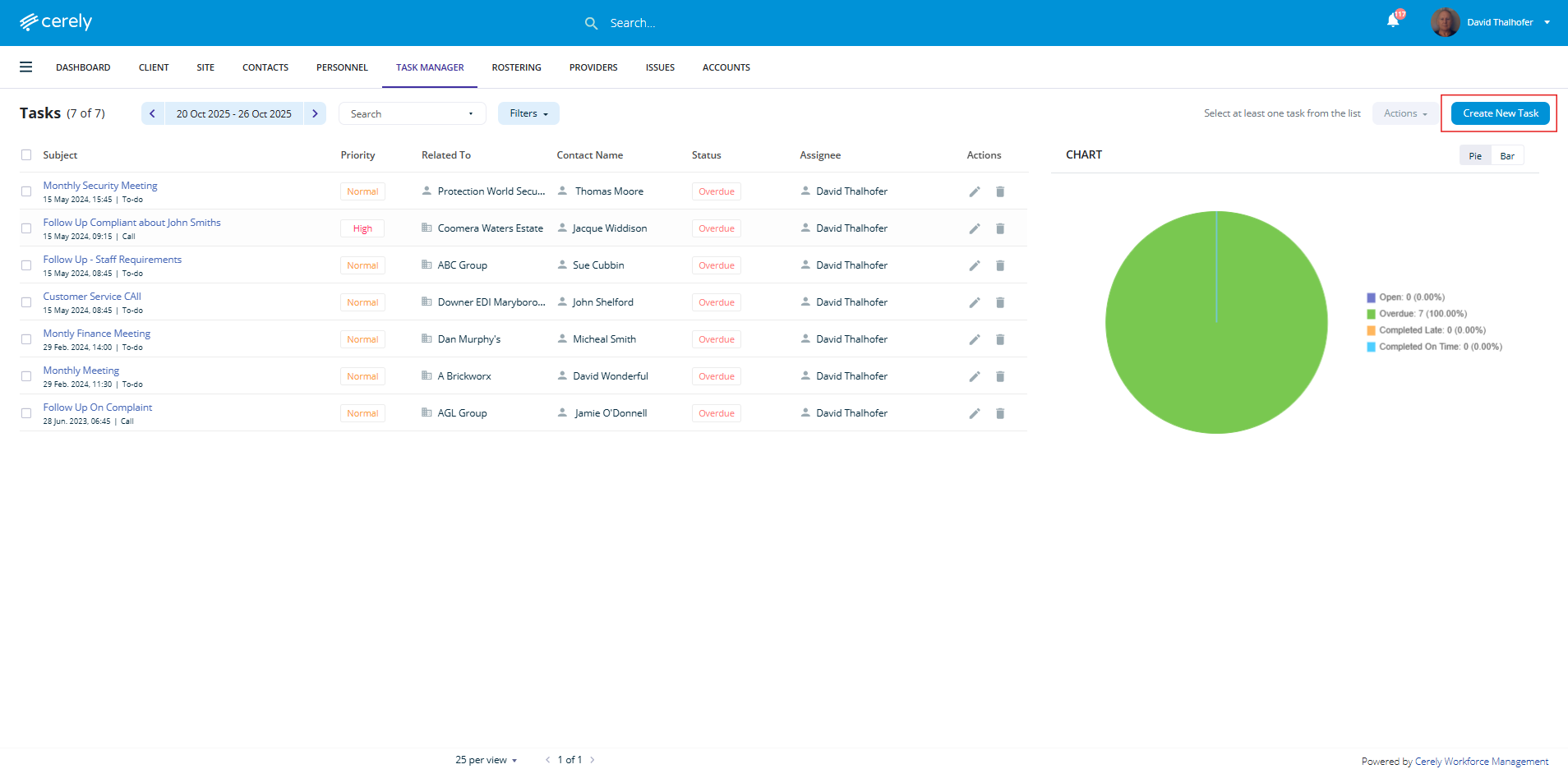
Task: Edit the Monthly Security Meeting task
Action: (x=974, y=191)
